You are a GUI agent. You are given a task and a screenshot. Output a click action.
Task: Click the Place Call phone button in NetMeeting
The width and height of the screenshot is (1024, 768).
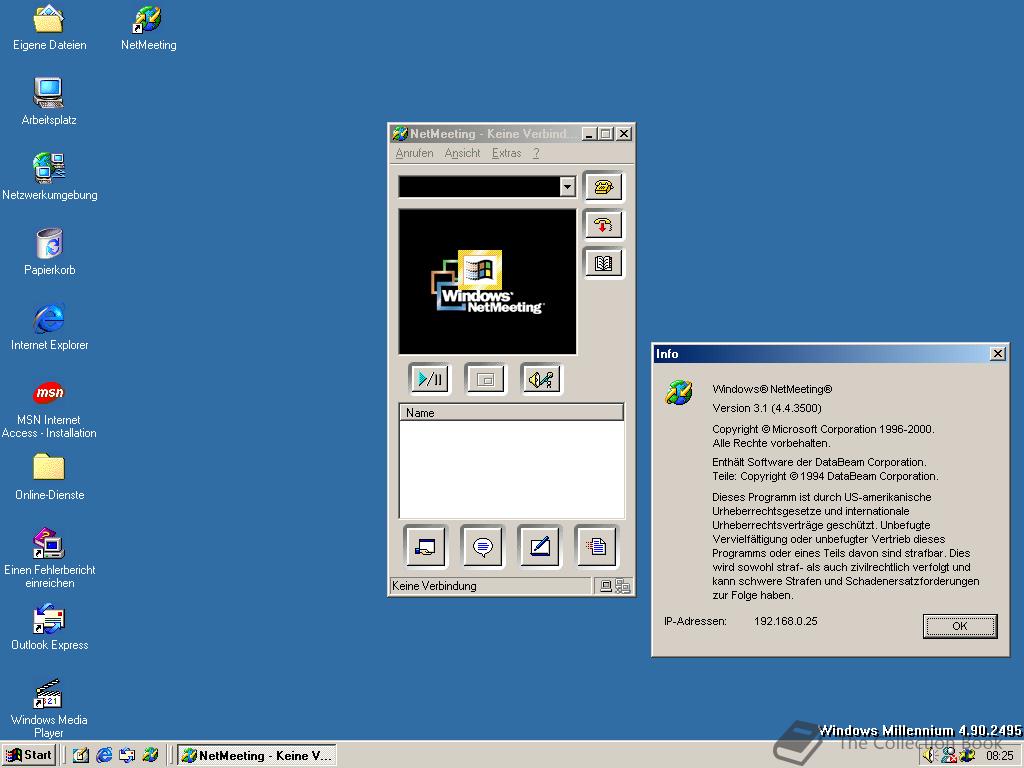point(603,187)
